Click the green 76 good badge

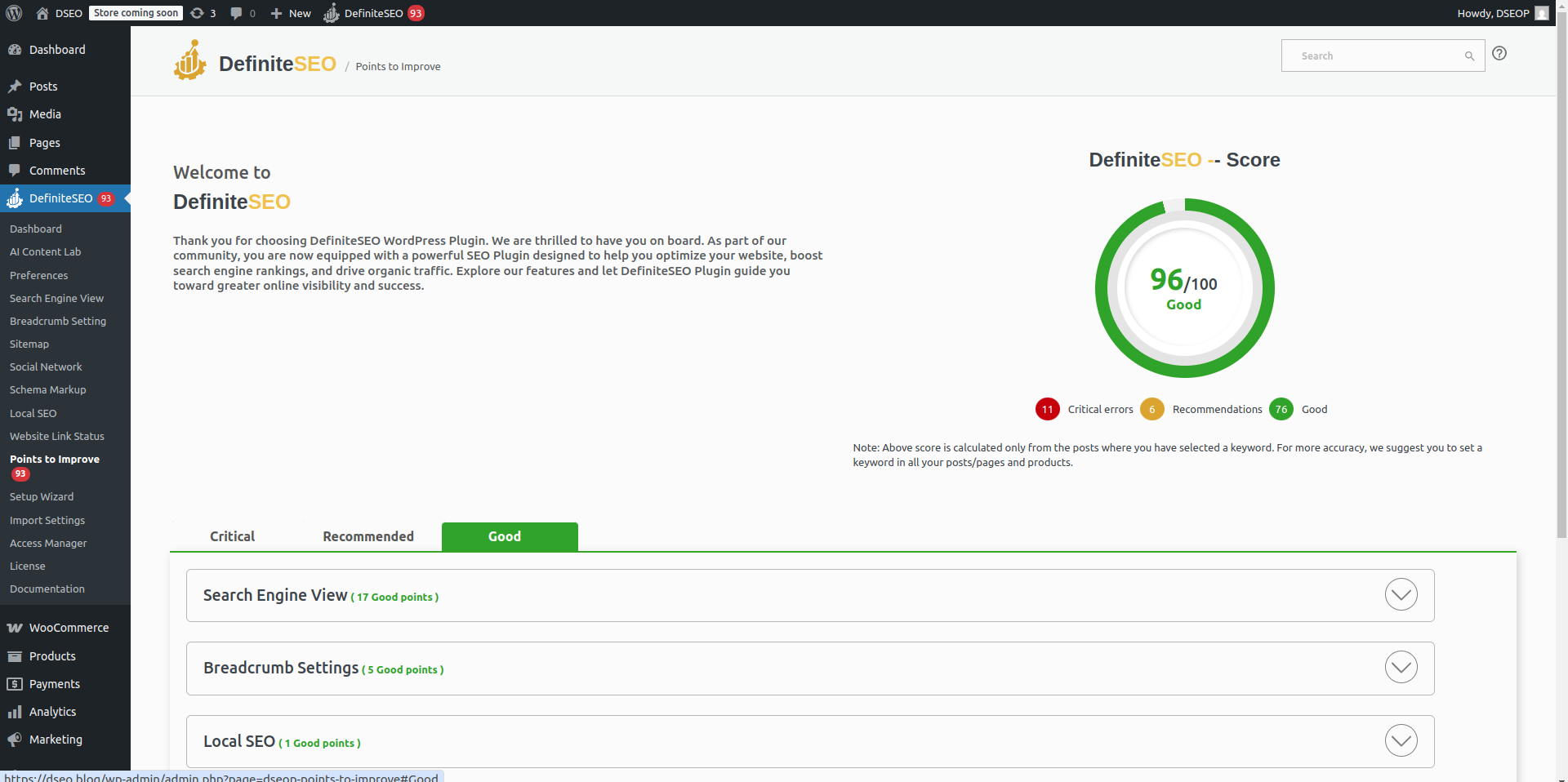pos(1281,409)
